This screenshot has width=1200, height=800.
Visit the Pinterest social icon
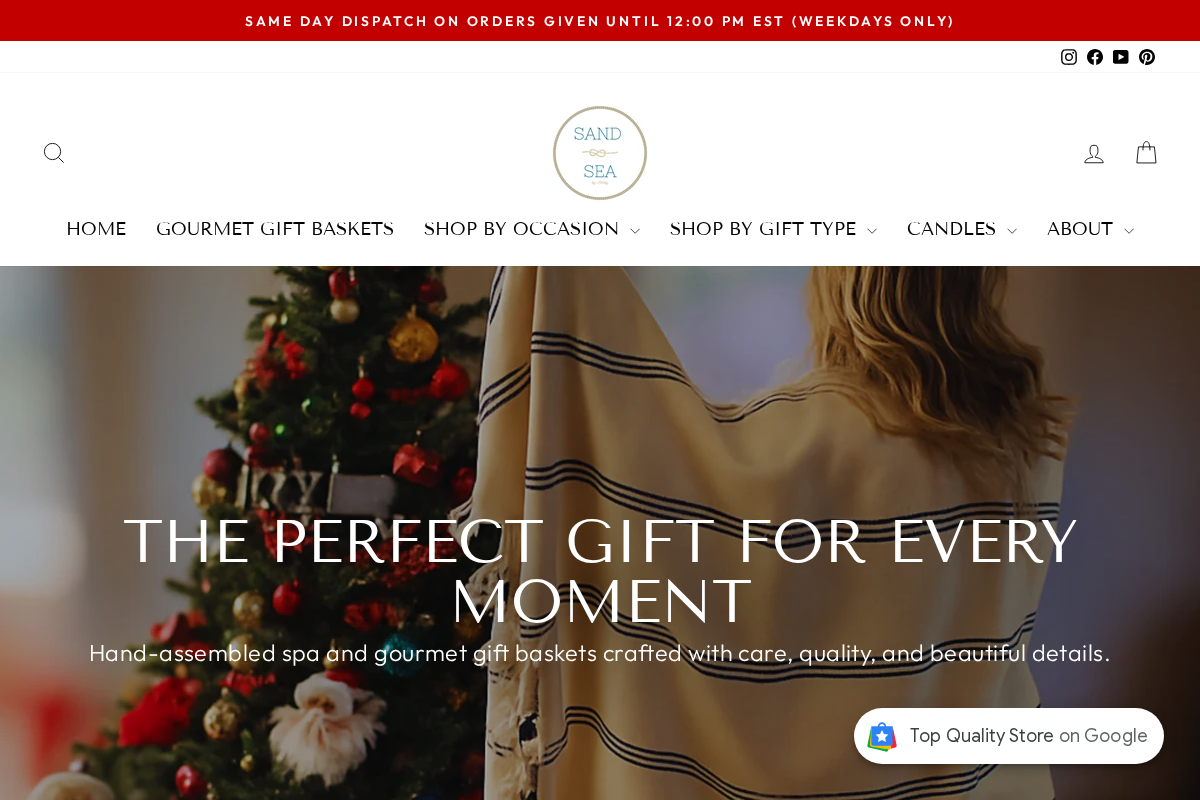pyautogui.click(x=1147, y=57)
